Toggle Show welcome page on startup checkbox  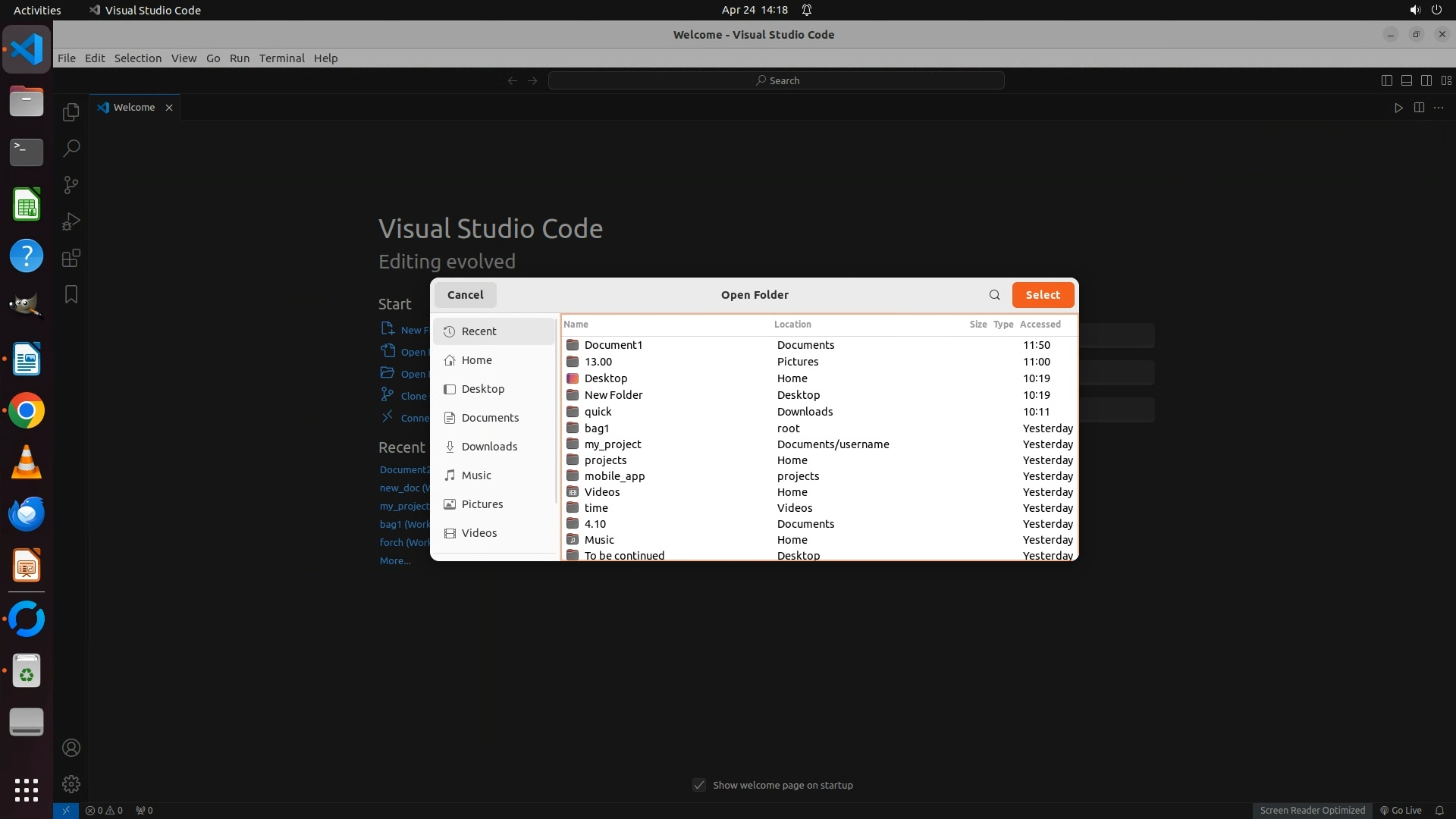point(699,785)
